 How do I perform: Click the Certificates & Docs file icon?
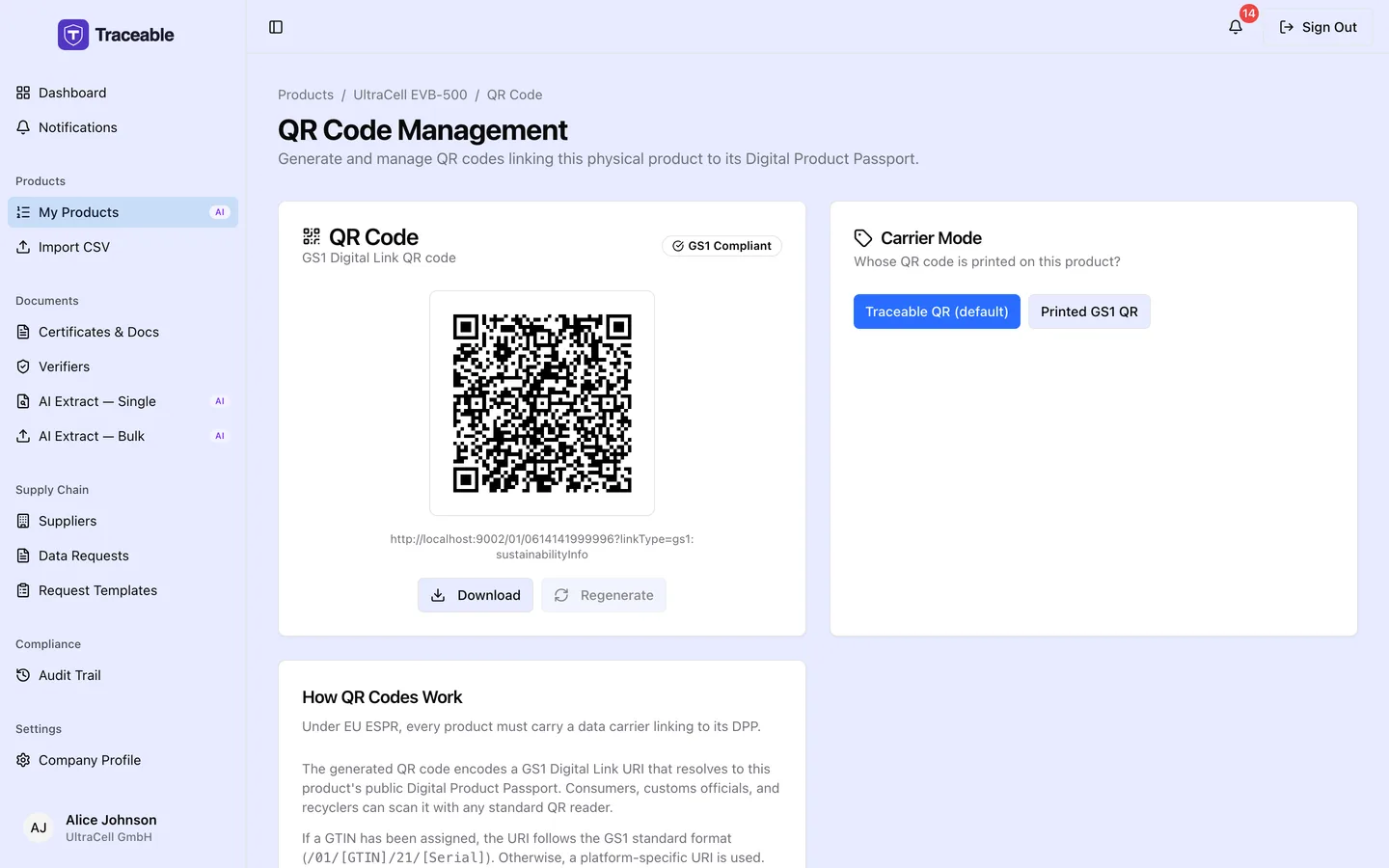(23, 332)
